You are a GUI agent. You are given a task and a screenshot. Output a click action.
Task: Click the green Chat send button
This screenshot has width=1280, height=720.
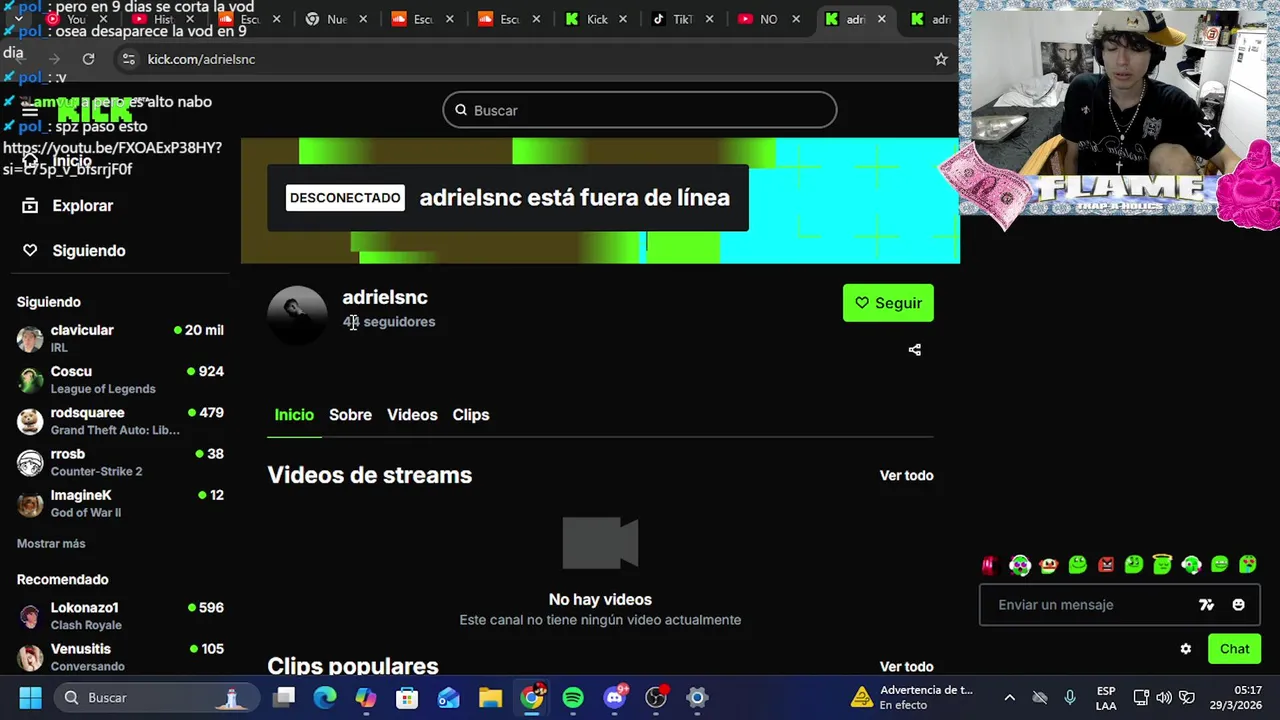pyautogui.click(x=1234, y=649)
